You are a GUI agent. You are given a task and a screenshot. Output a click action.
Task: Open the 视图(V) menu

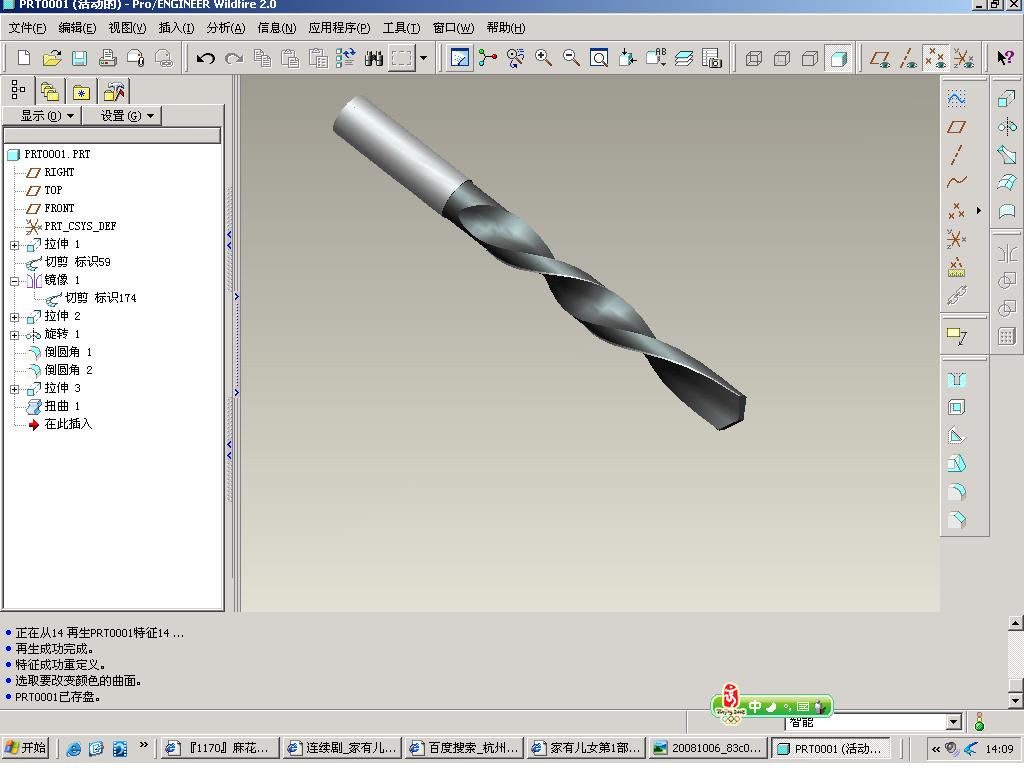point(127,28)
